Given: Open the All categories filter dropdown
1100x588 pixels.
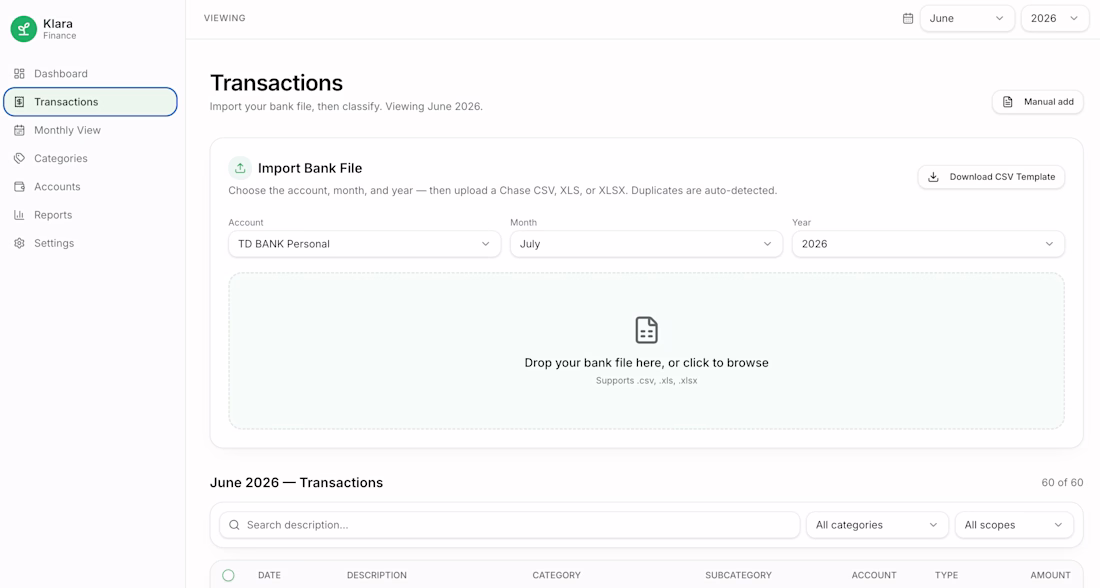Looking at the screenshot, I should (877, 525).
